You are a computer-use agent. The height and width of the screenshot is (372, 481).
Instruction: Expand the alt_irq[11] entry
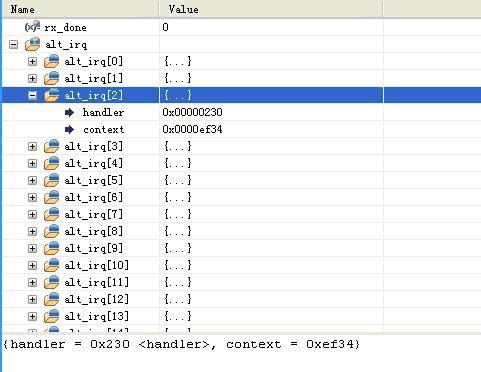tap(32, 282)
